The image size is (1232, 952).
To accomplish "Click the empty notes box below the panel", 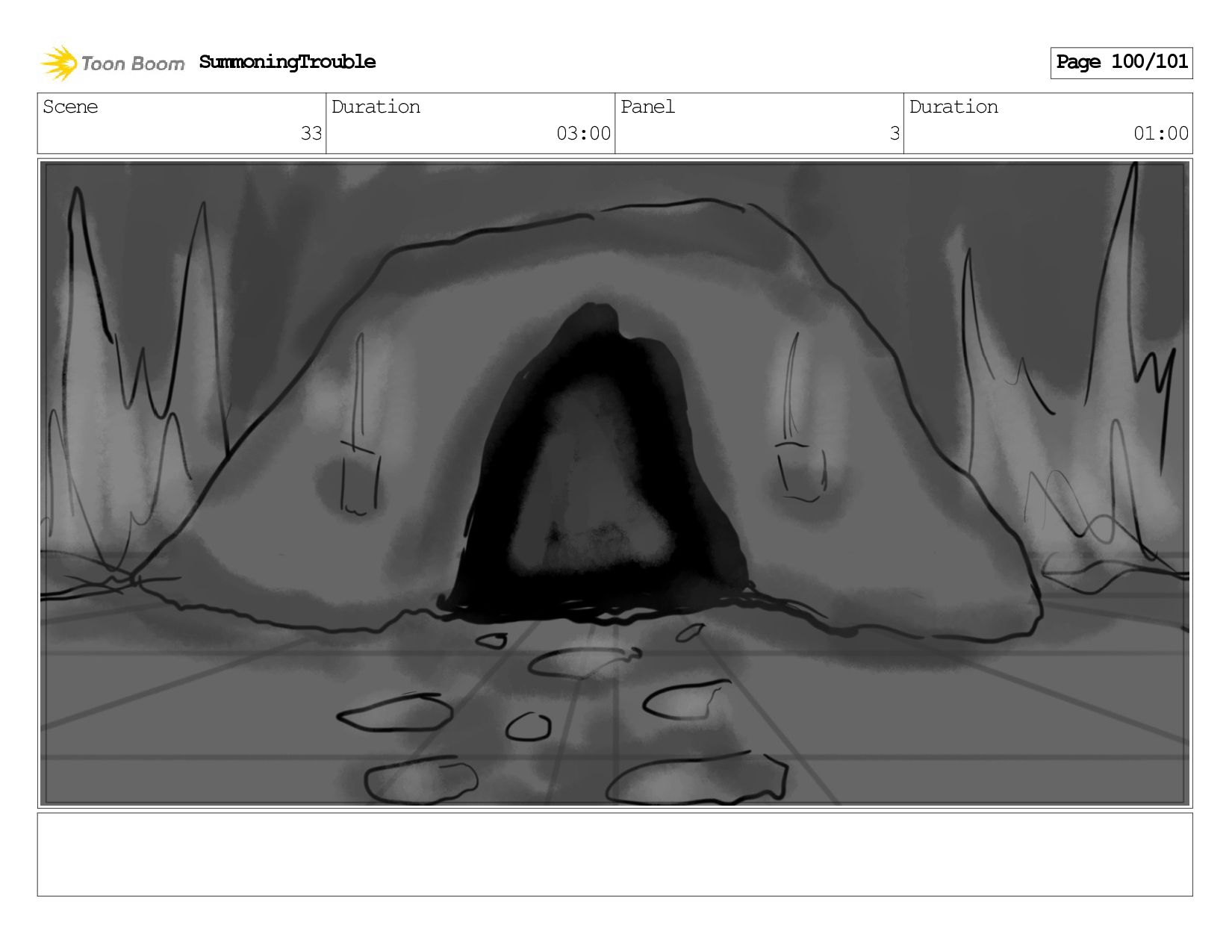I will pos(615,854).
